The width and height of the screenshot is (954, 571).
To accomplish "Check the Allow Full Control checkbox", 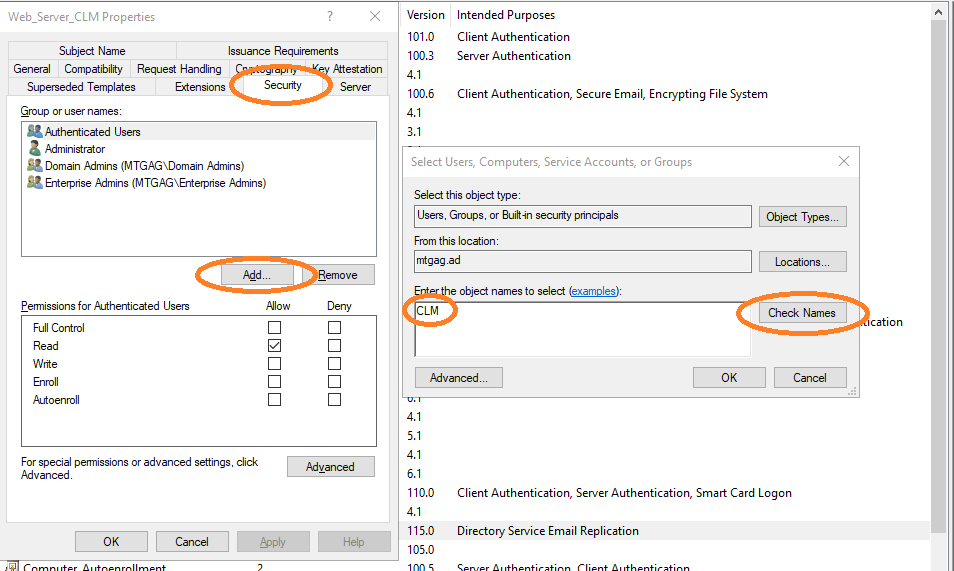I will (274, 328).
